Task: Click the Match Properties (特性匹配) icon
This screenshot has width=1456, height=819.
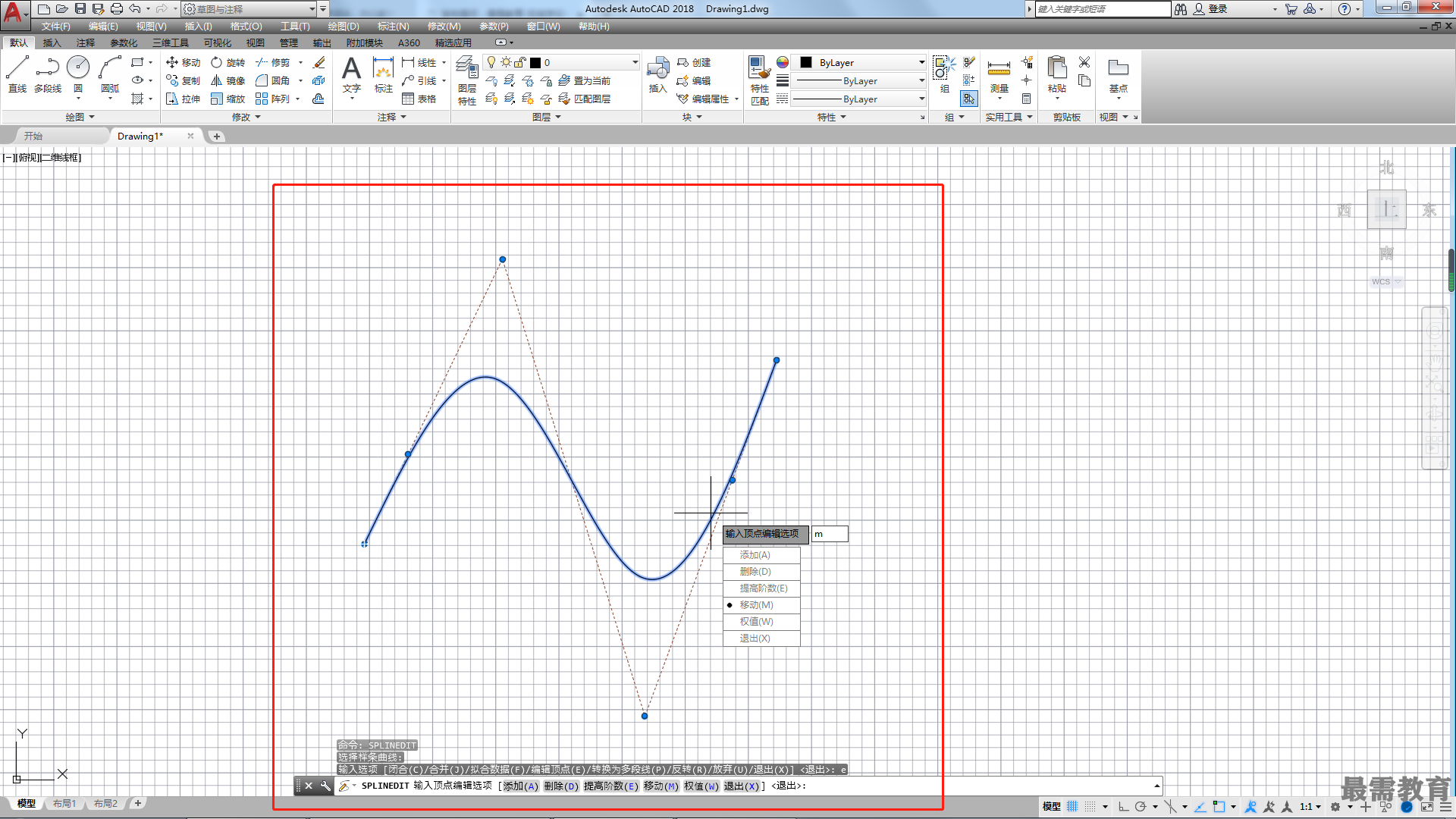Action: tap(760, 80)
